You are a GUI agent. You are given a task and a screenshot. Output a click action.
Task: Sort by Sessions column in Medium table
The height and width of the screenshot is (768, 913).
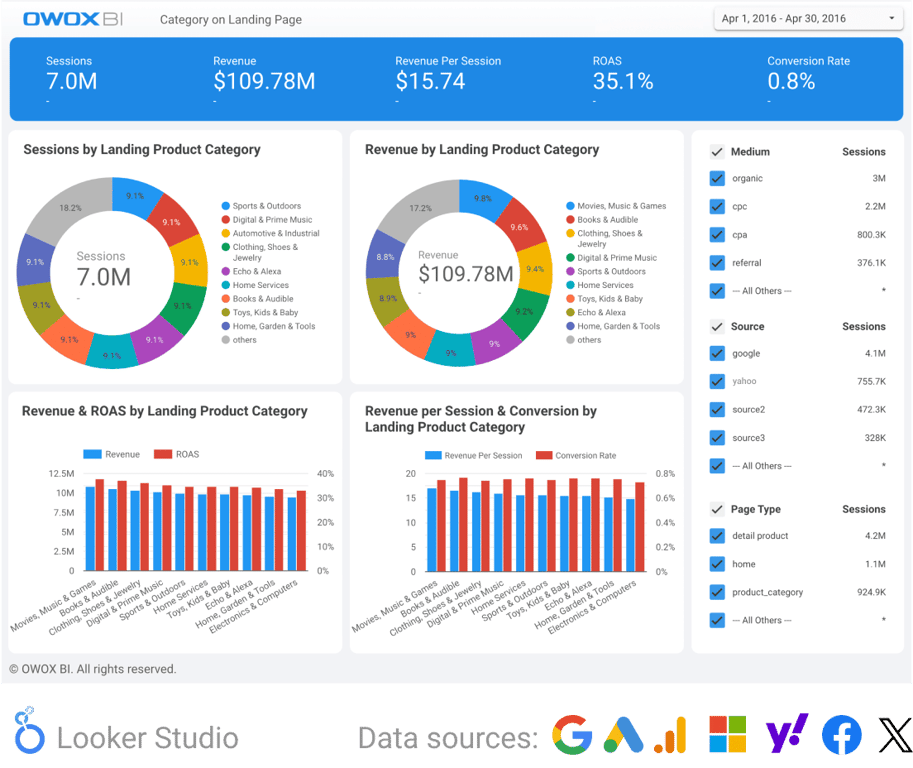coord(864,152)
